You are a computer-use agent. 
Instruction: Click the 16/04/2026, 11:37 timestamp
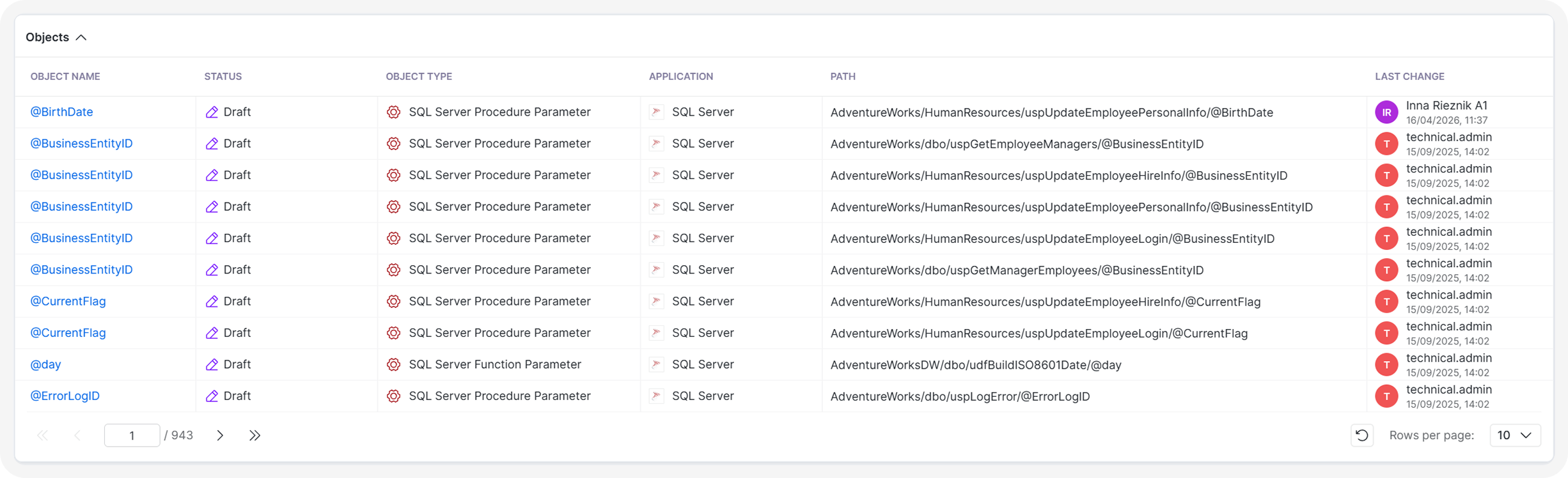pyautogui.click(x=1446, y=120)
